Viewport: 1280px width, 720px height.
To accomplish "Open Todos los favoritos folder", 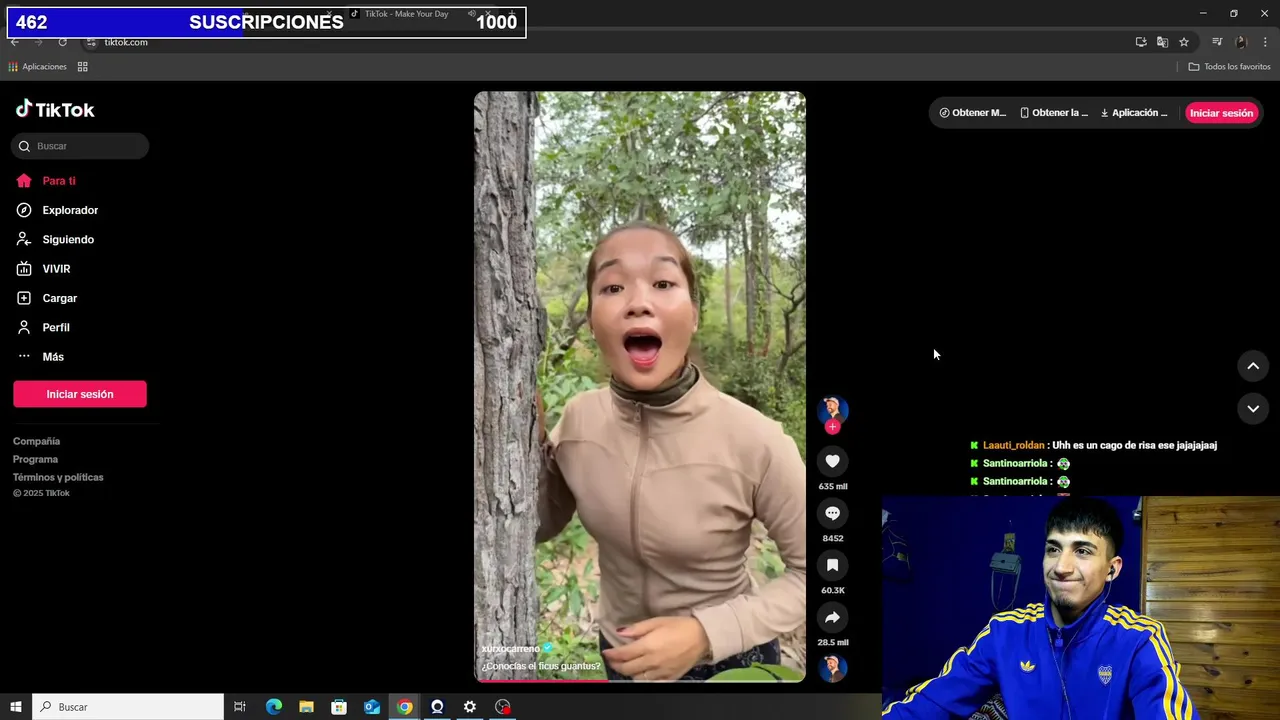I will click(x=1229, y=67).
